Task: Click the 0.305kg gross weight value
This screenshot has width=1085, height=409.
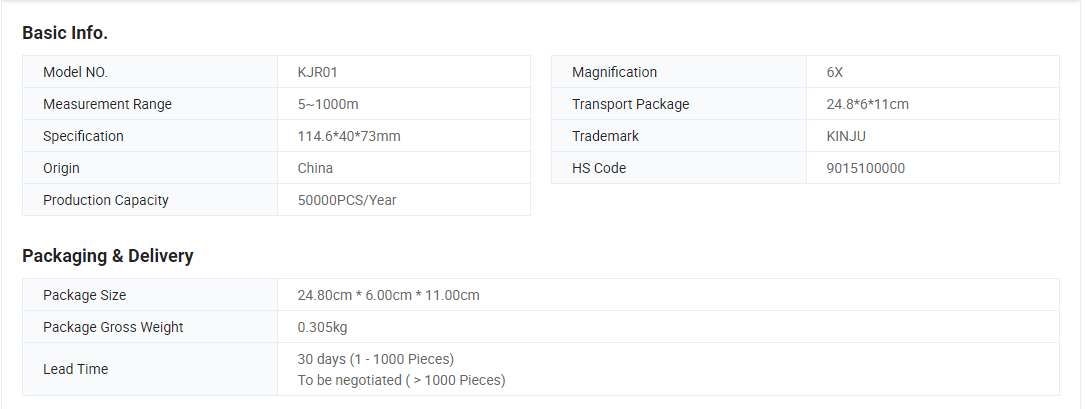Action: (322, 327)
